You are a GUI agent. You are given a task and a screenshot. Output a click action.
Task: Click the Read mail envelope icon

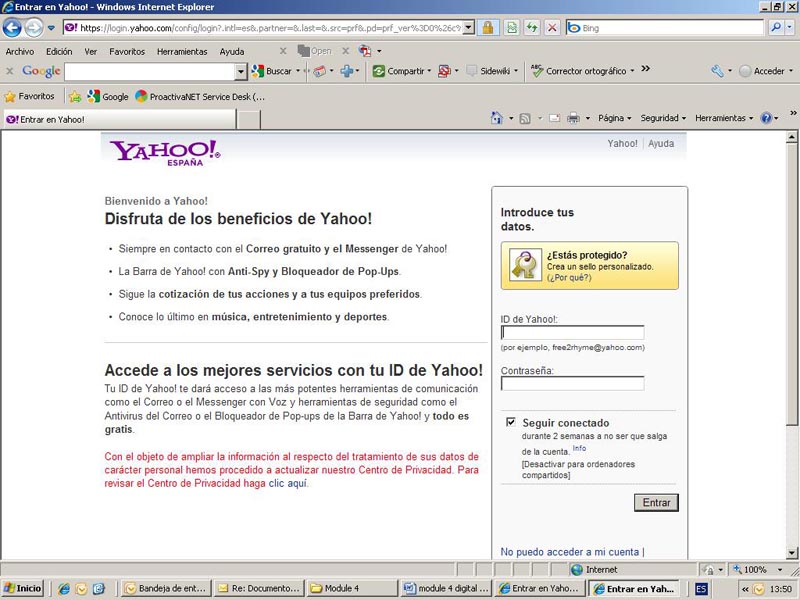pyautogui.click(x=555, y=118)
